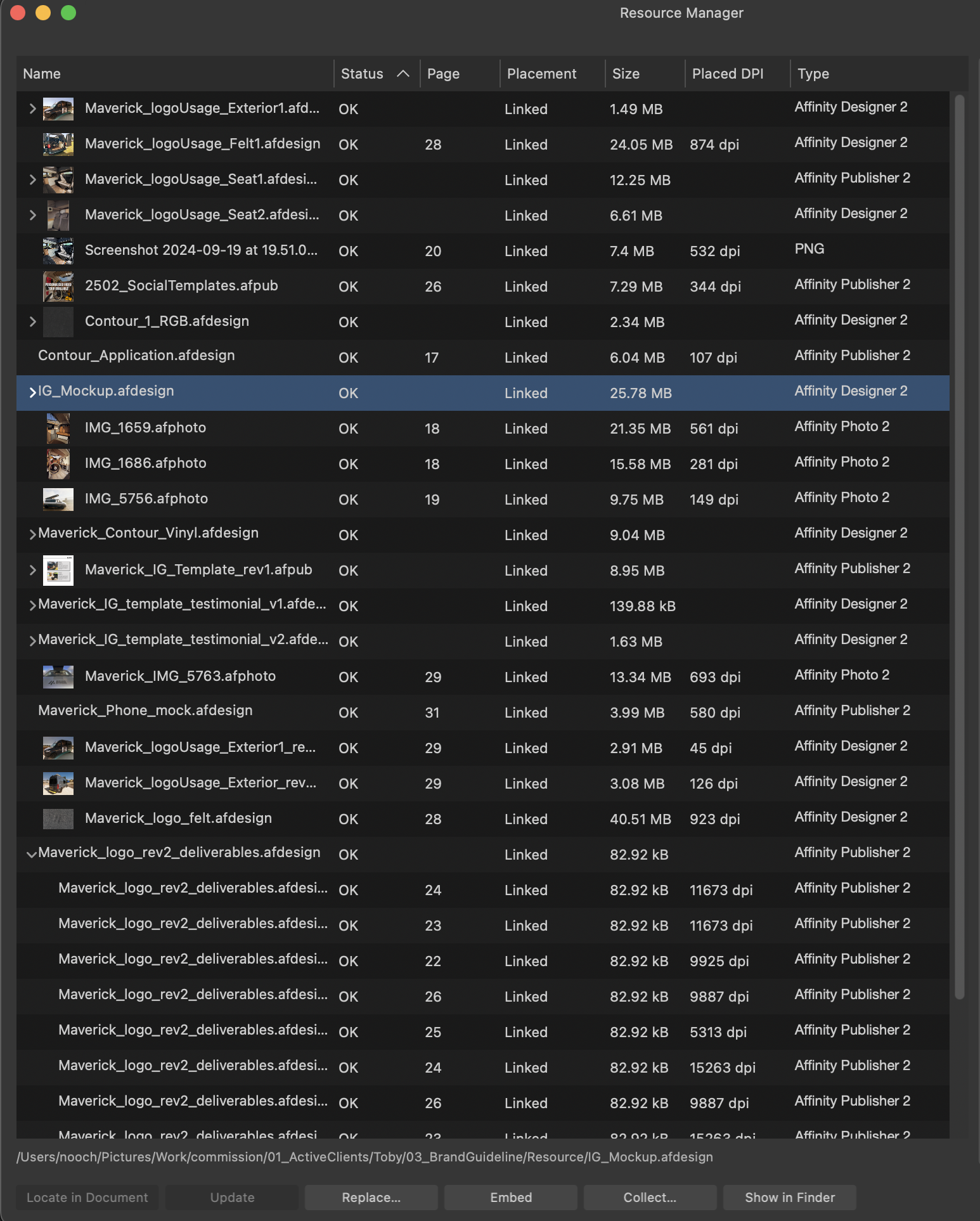Click Locate in Document button
Screen dimensions: 980x1221
coord(87,1198)
